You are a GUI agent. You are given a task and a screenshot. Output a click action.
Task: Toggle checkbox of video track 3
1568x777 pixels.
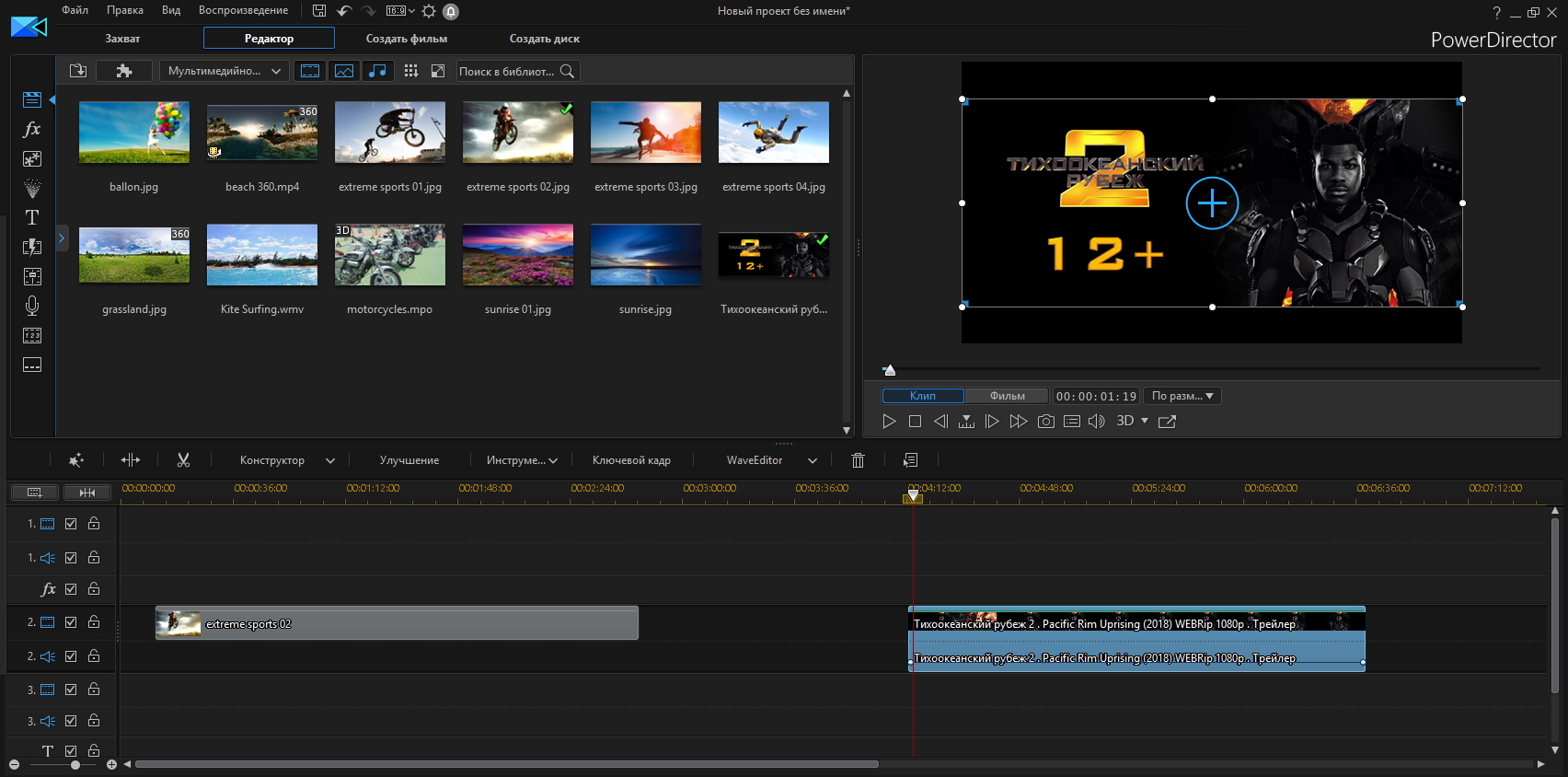click(71, 690)
